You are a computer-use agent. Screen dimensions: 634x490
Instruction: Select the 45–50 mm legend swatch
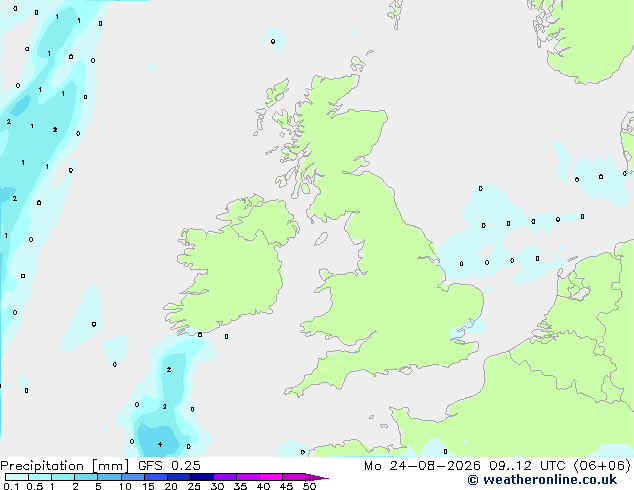pyautogui.click(x=294, y=477)
